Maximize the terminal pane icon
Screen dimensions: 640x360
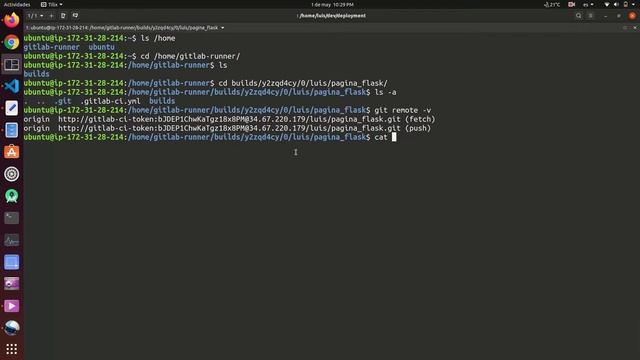pos(625,28)
